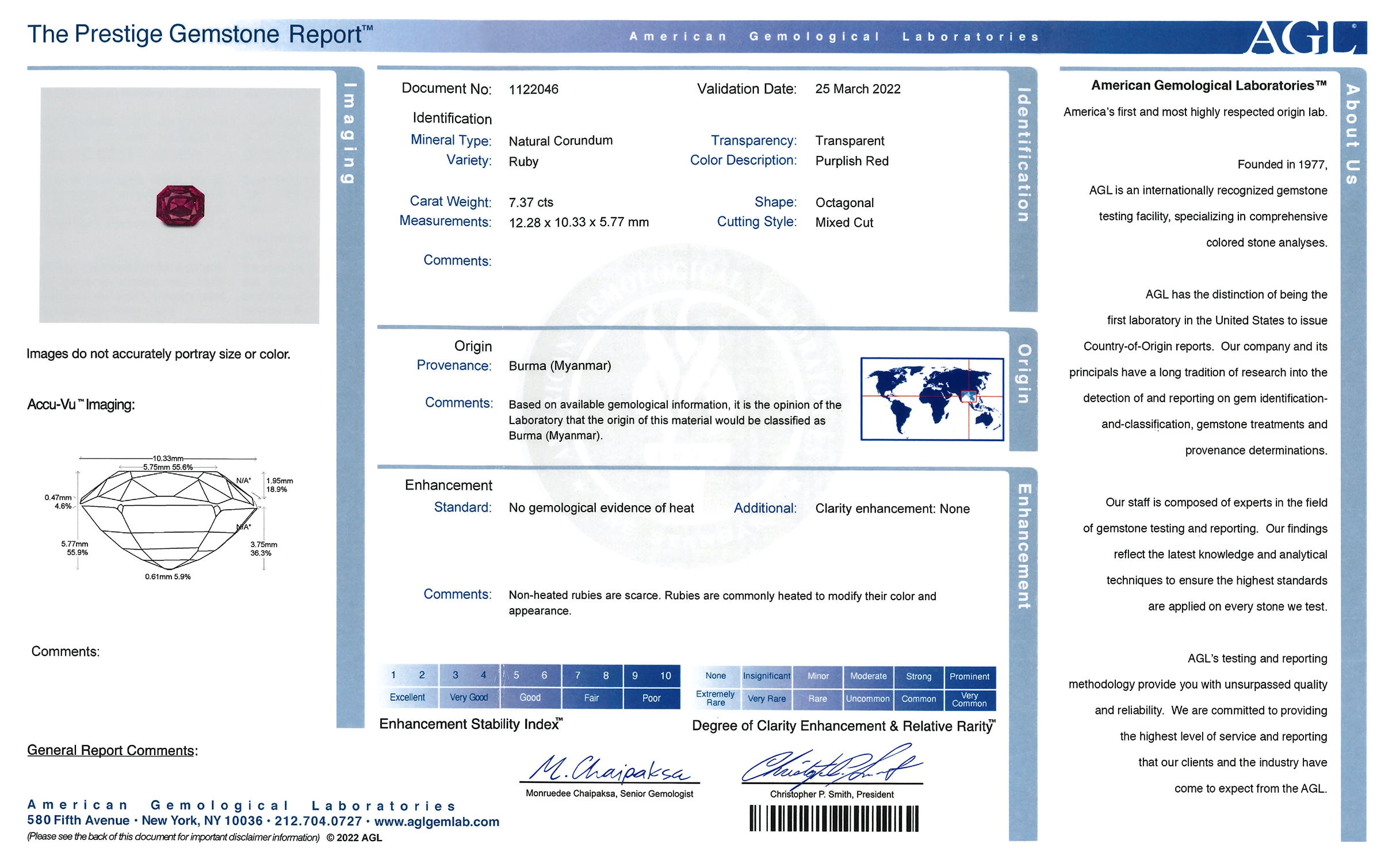
Task: Click the Very Good stability index cell
Action: (x=469, y=697)
